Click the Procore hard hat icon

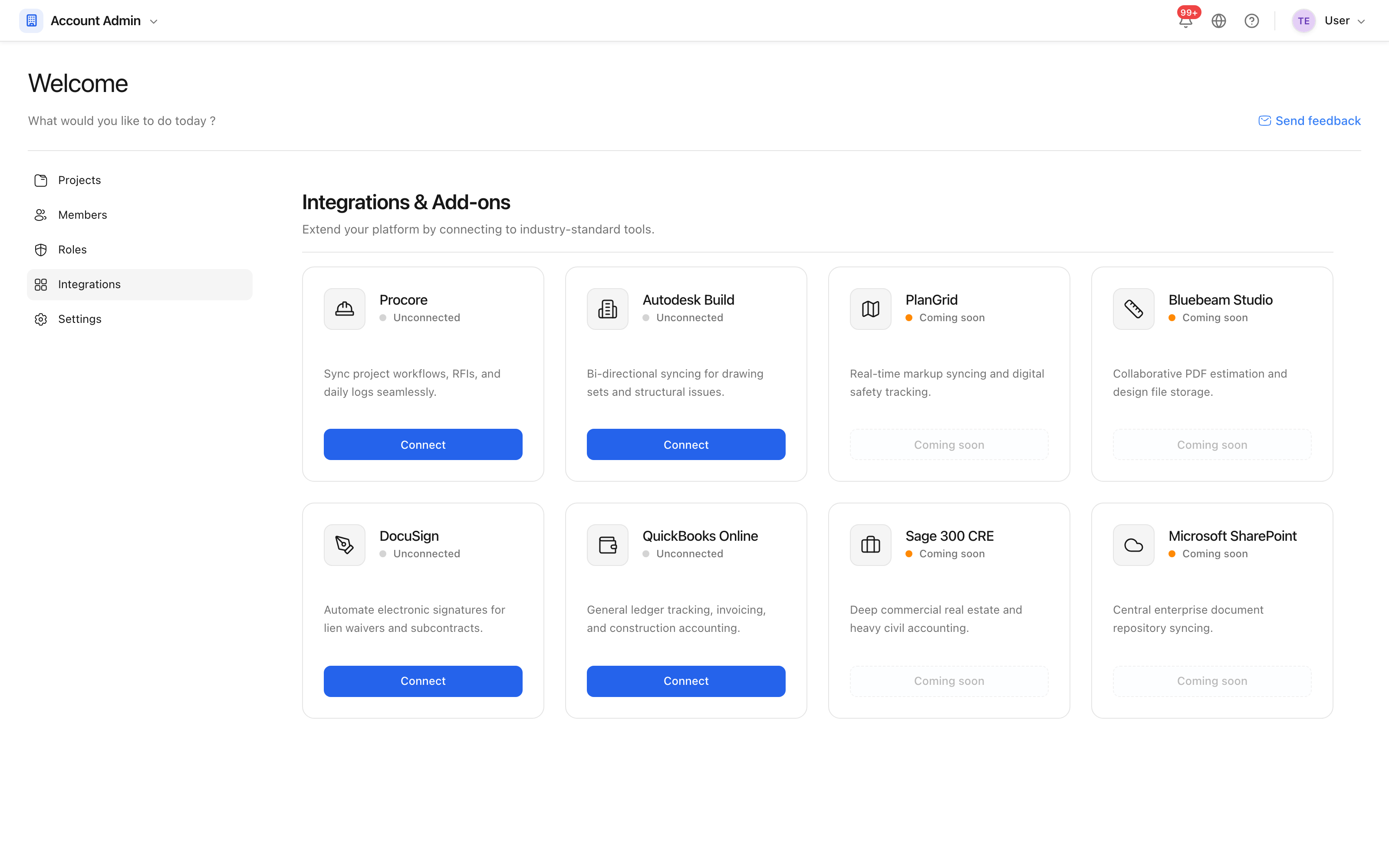point(344,309)
